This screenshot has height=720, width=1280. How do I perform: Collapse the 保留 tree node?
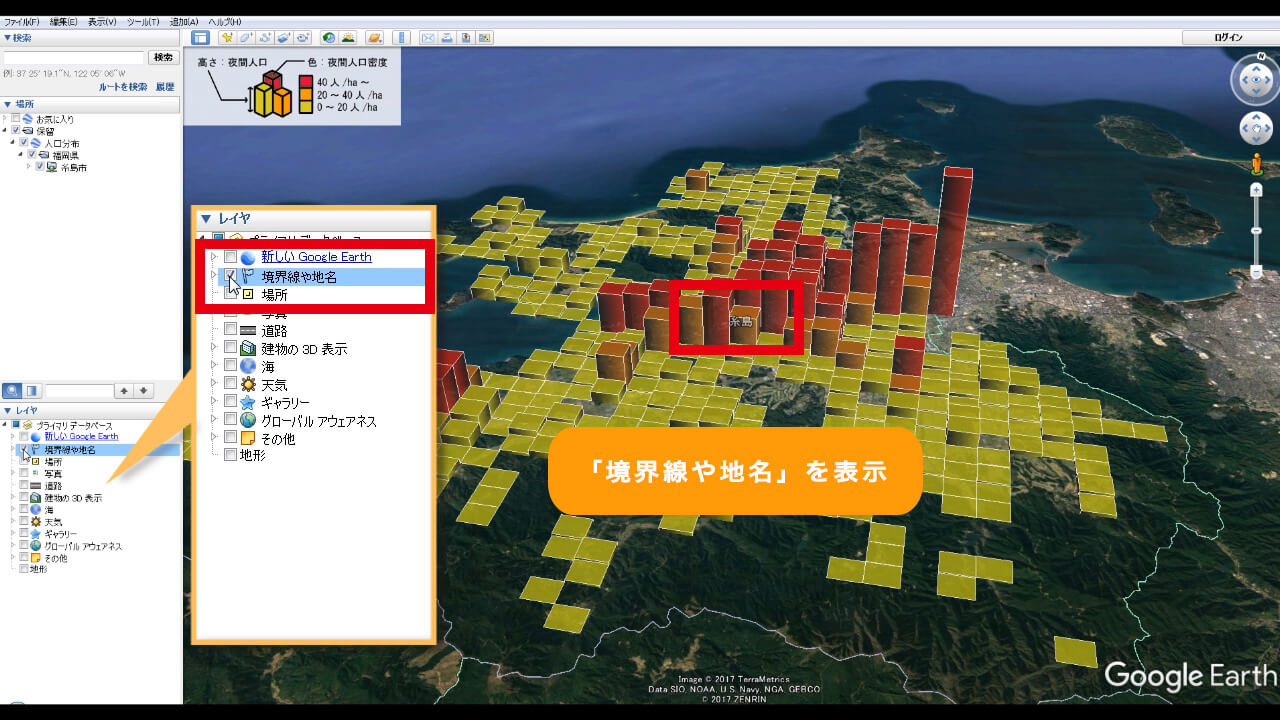coord(6,131)
